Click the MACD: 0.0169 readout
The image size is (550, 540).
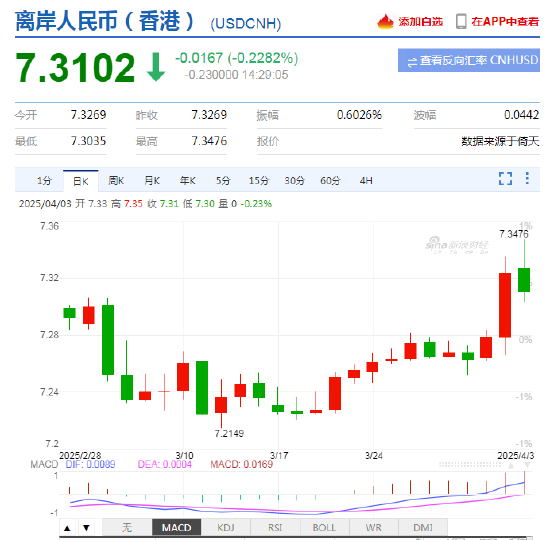(x=242, y=465)
